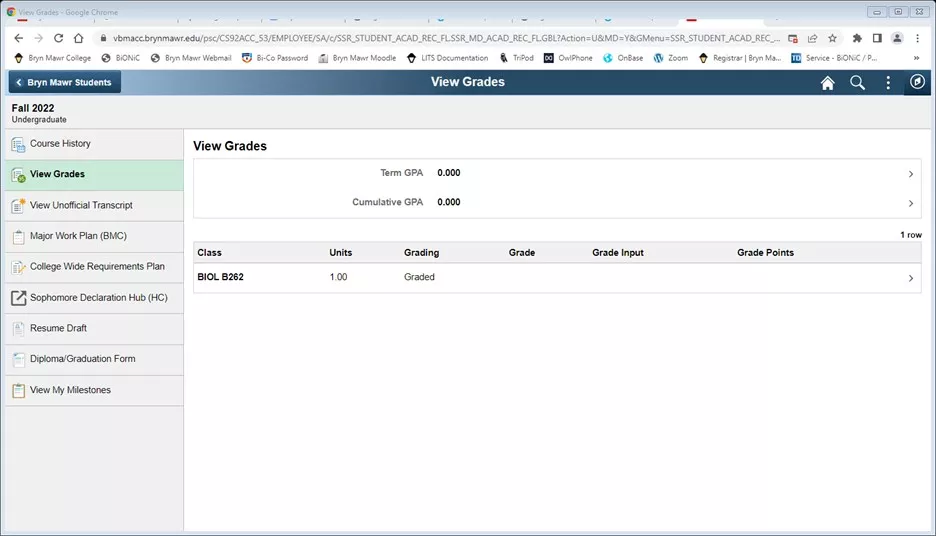The width and height of the screenshot is (936, 536).
Task: Open Sophomore Declaration Hub (HC)
Action: [94, 297]
